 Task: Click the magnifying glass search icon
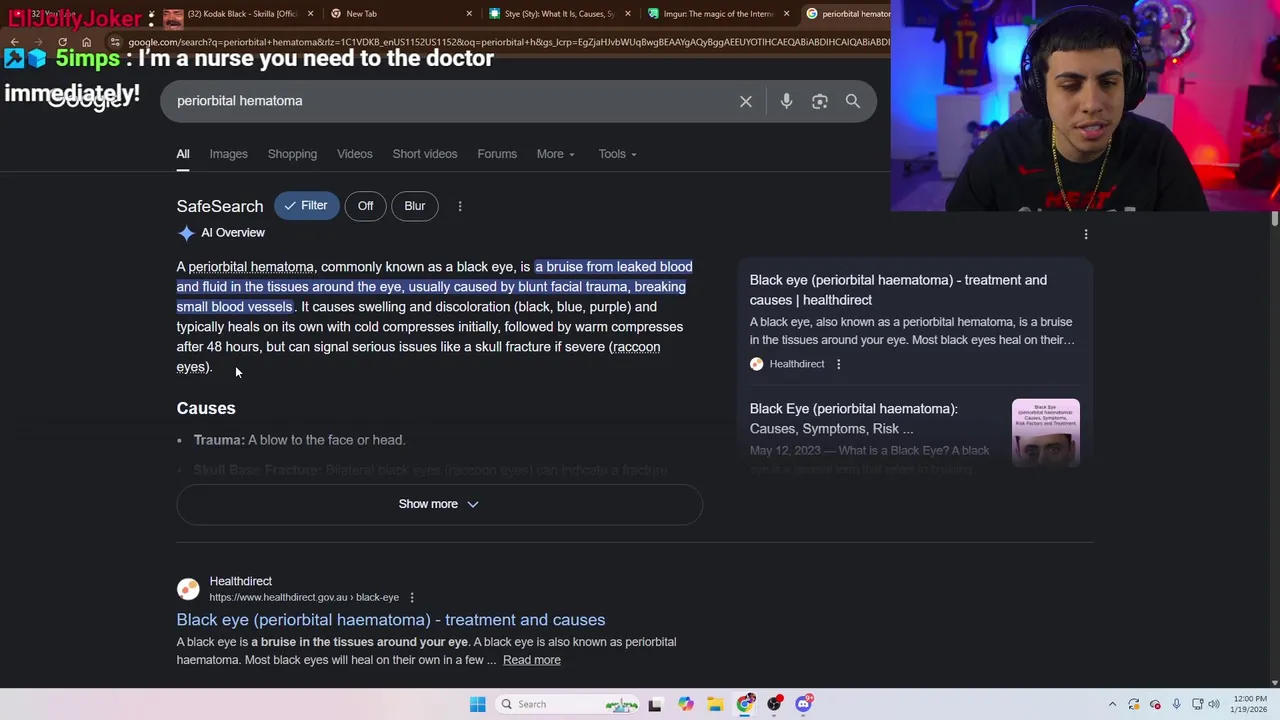tap(853, 101)
